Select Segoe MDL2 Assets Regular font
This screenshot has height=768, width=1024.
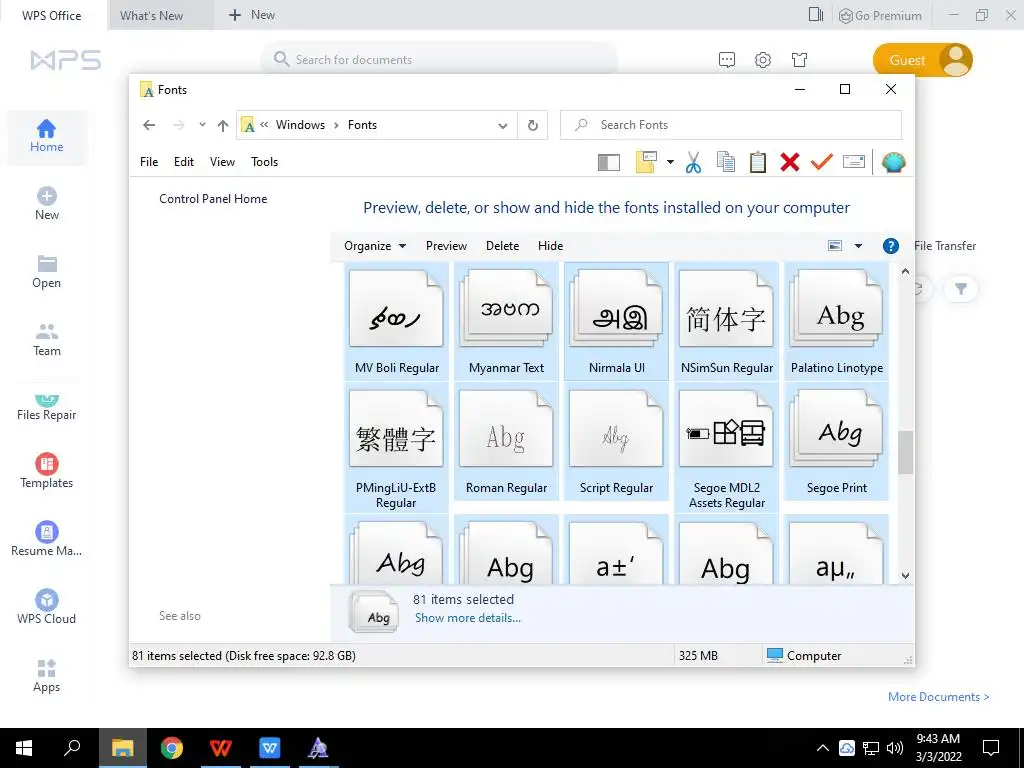[726, 448]
